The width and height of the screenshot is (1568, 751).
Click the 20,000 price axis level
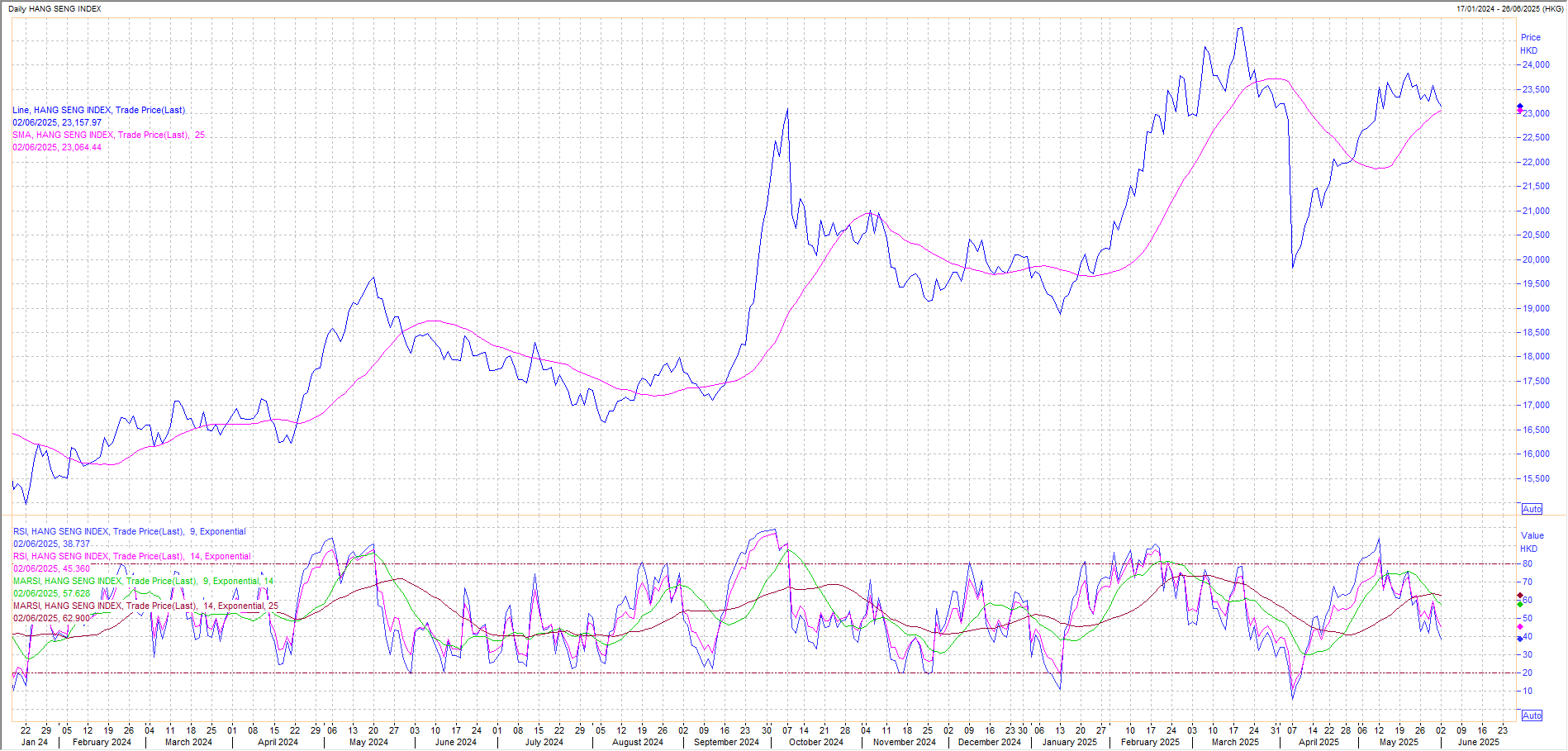[x=1536, y=259]
